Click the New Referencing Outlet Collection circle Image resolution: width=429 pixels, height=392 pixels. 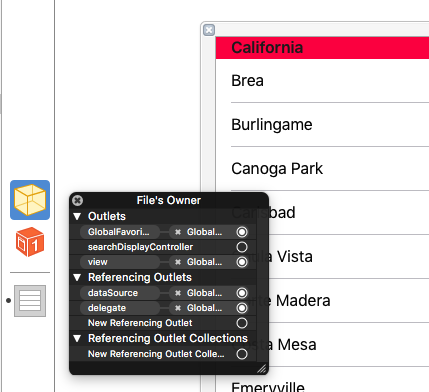(x=242, y=354)
